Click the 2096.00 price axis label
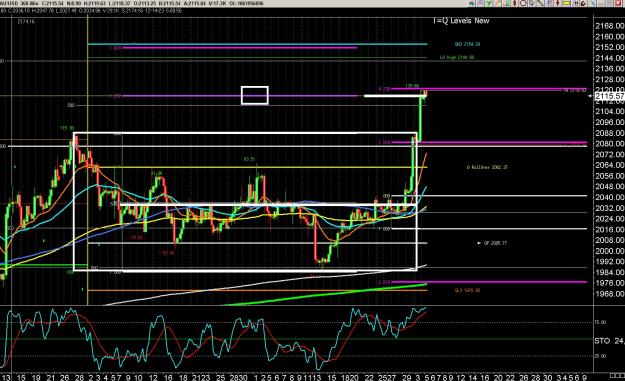The height and width of the screenshot is (381, 625). coord(609,122)
